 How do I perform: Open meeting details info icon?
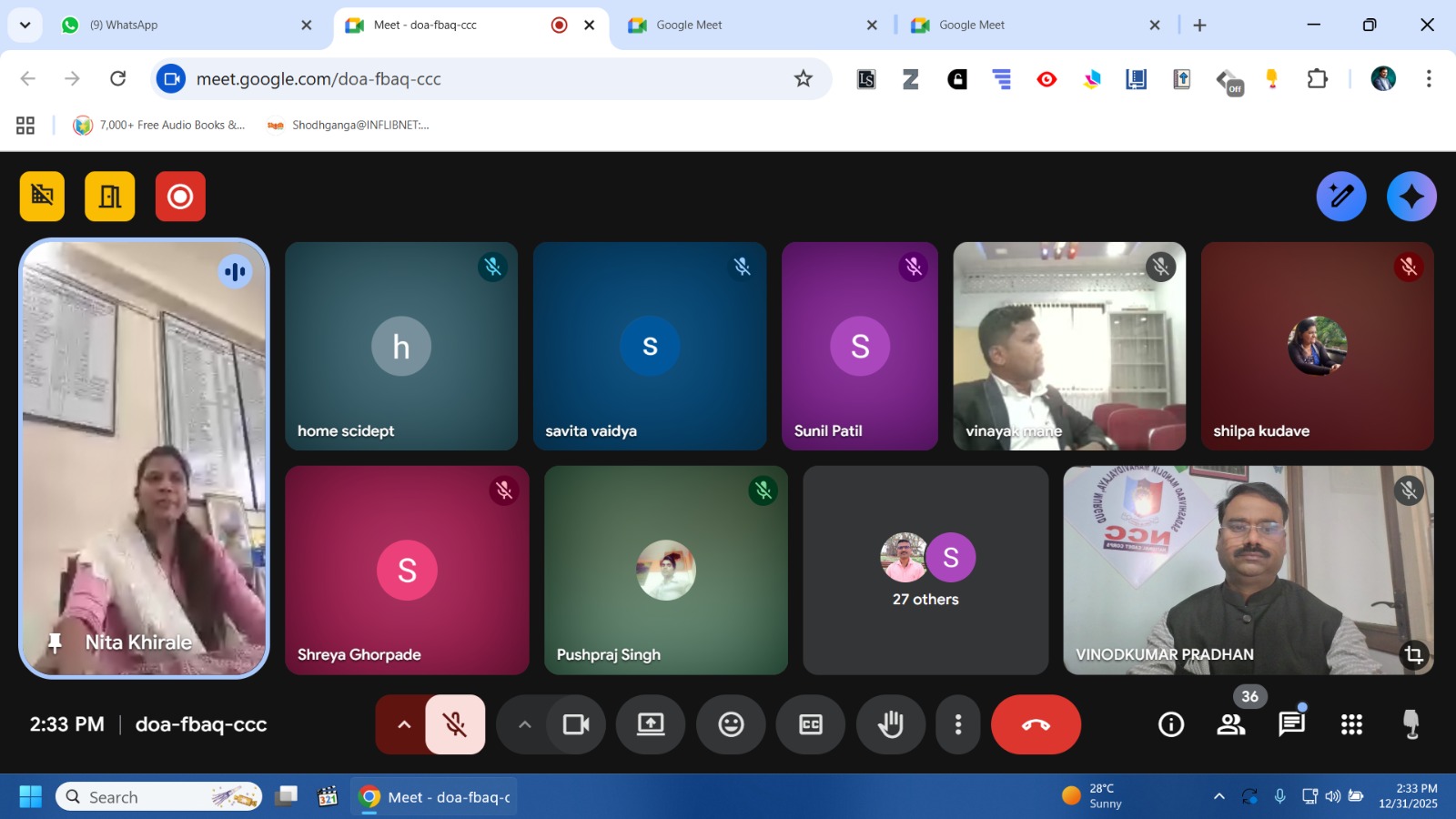(x=1171, y=724)
